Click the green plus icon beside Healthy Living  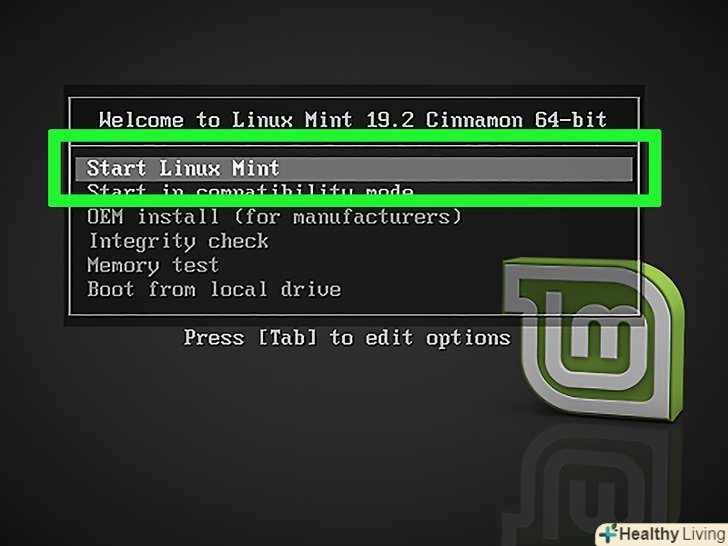click(608, 533)
